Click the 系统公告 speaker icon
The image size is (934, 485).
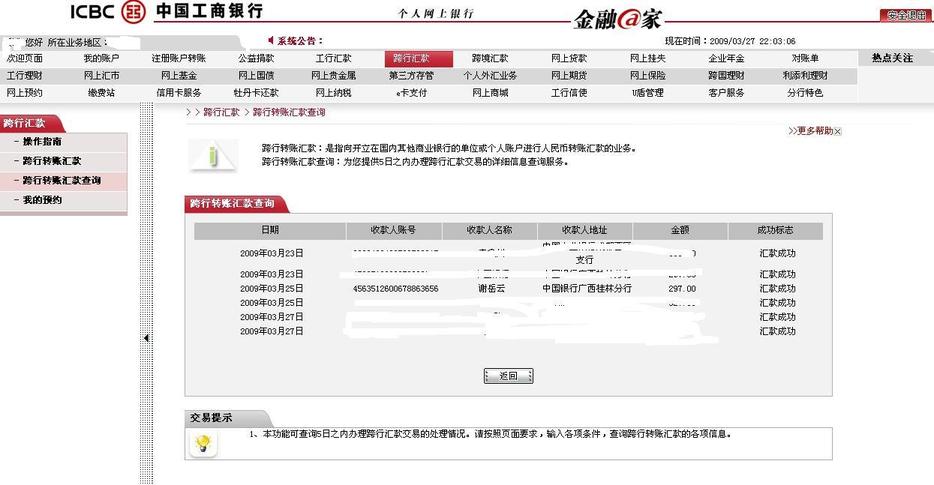pos(270,41)
